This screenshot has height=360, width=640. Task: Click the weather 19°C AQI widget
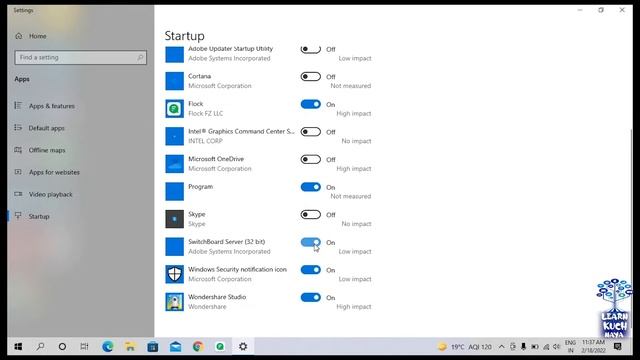(x=464, y=347)
